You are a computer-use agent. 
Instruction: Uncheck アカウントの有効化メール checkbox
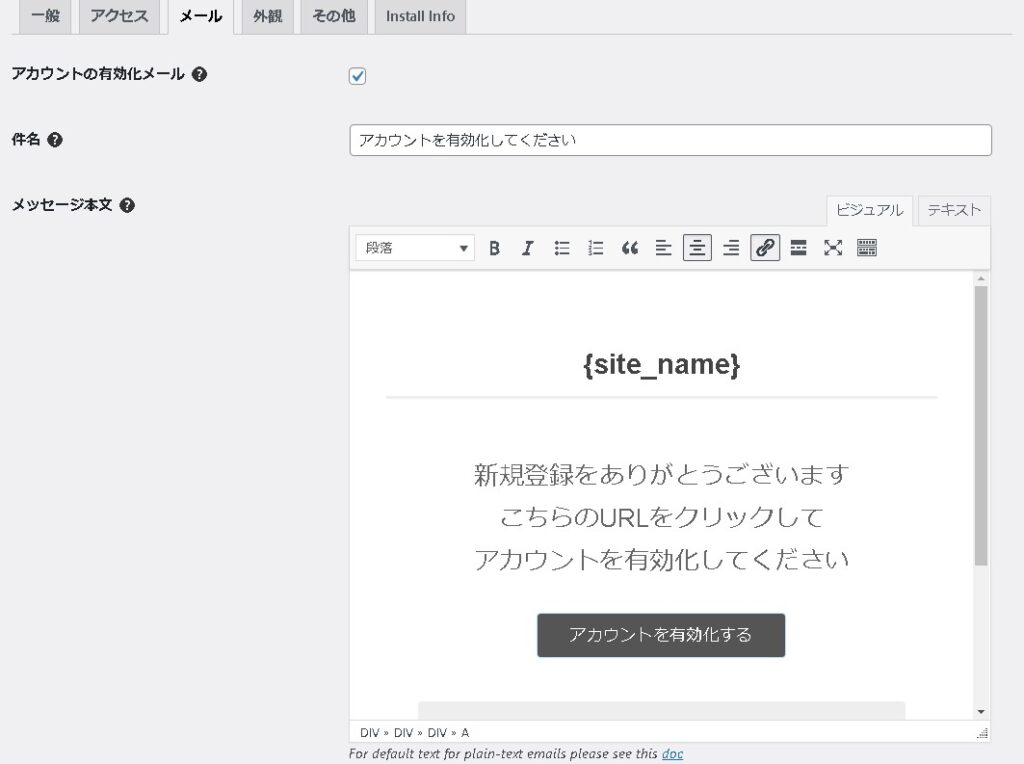tap(358, 76)
